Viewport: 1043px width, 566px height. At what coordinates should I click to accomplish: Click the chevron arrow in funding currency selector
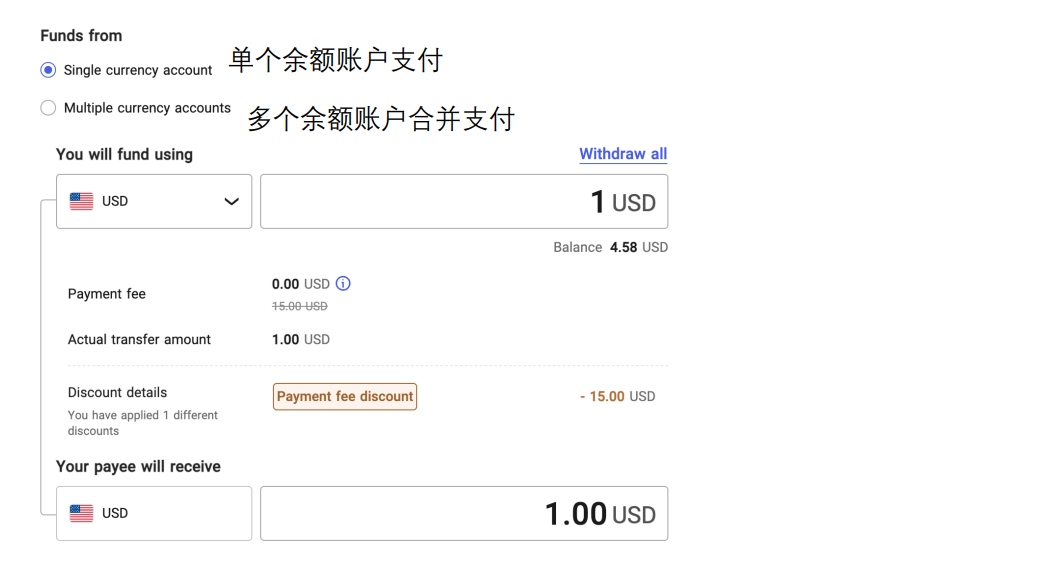coord(231,201)
